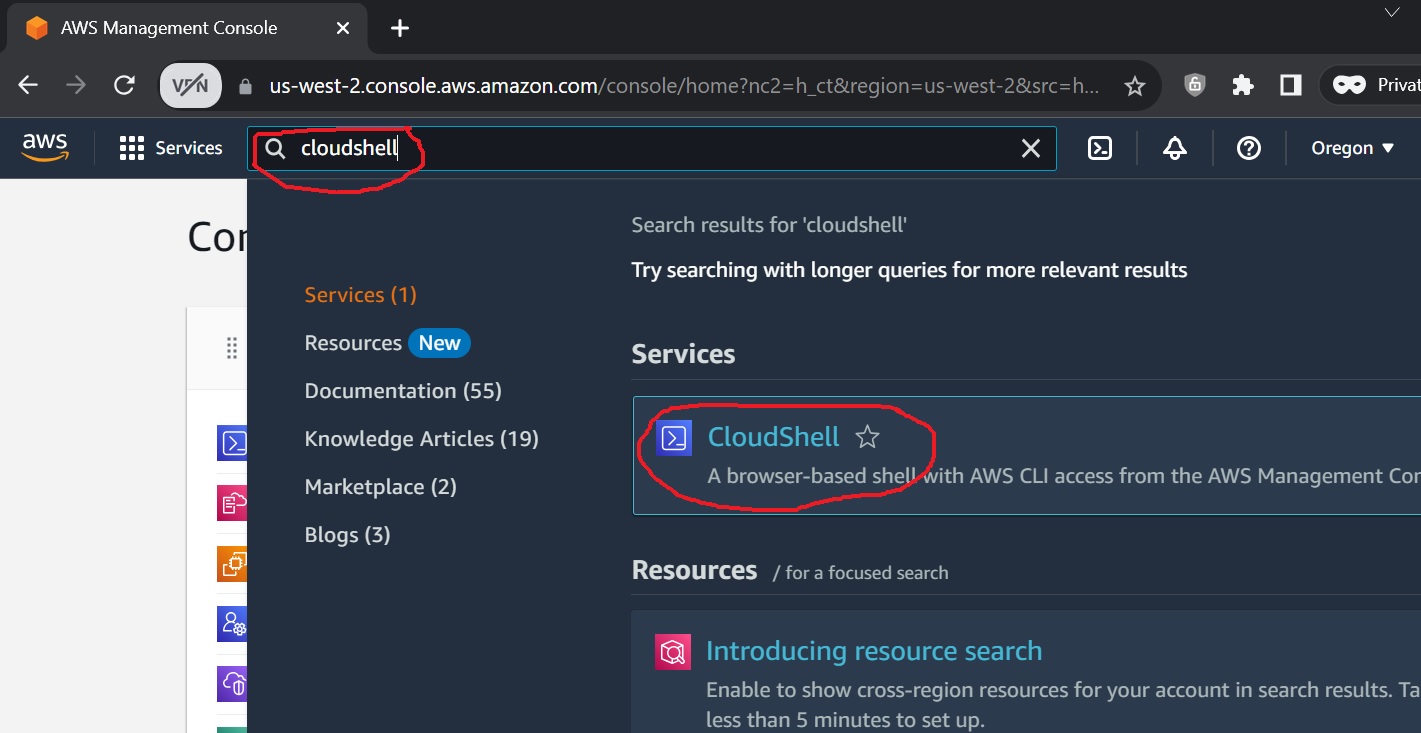
Task: Bookmark this page with the star
Action: click(x=1134, y=86)
